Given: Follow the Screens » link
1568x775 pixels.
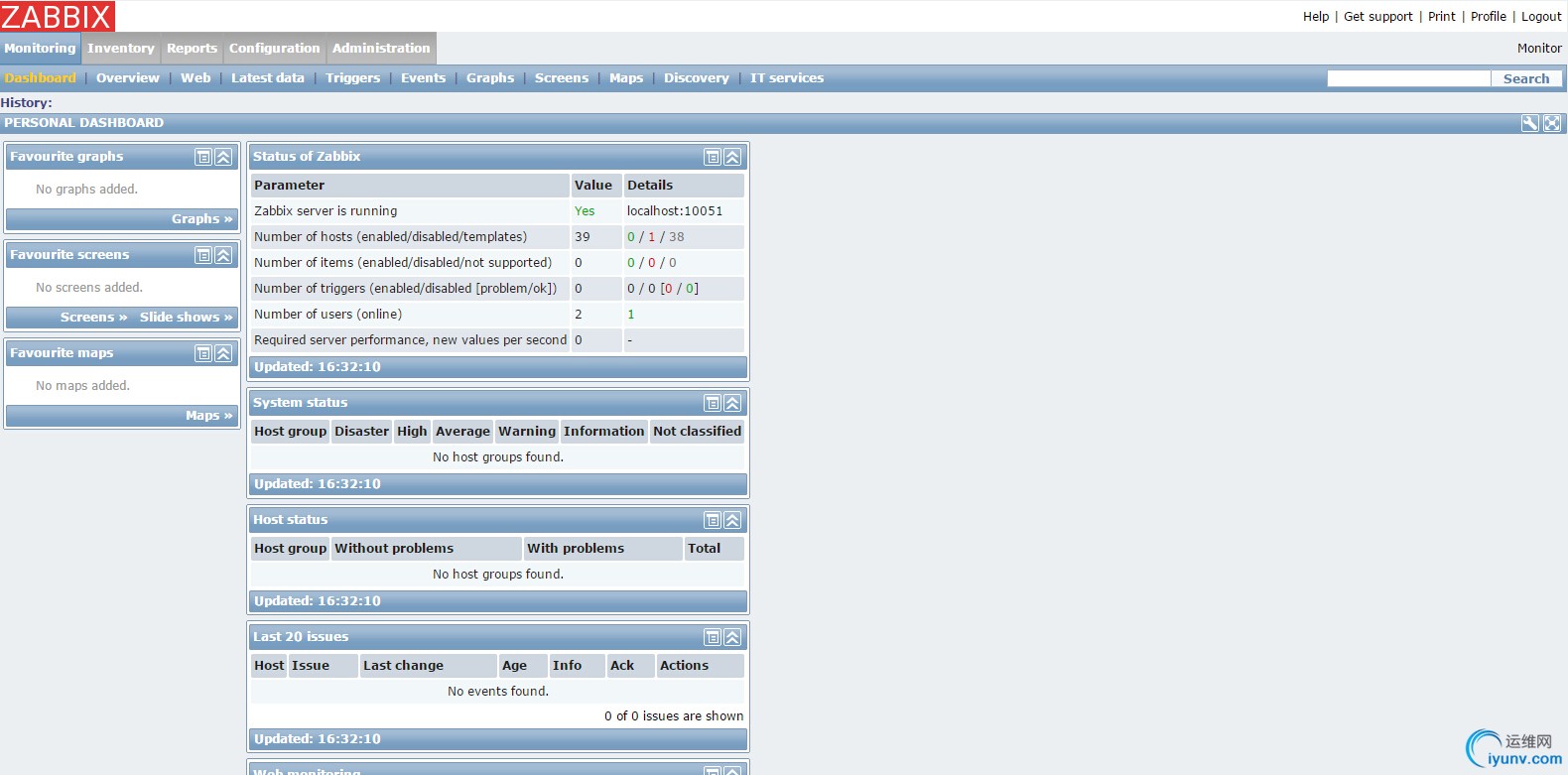Looking at the screenshot, I should 94,318.
